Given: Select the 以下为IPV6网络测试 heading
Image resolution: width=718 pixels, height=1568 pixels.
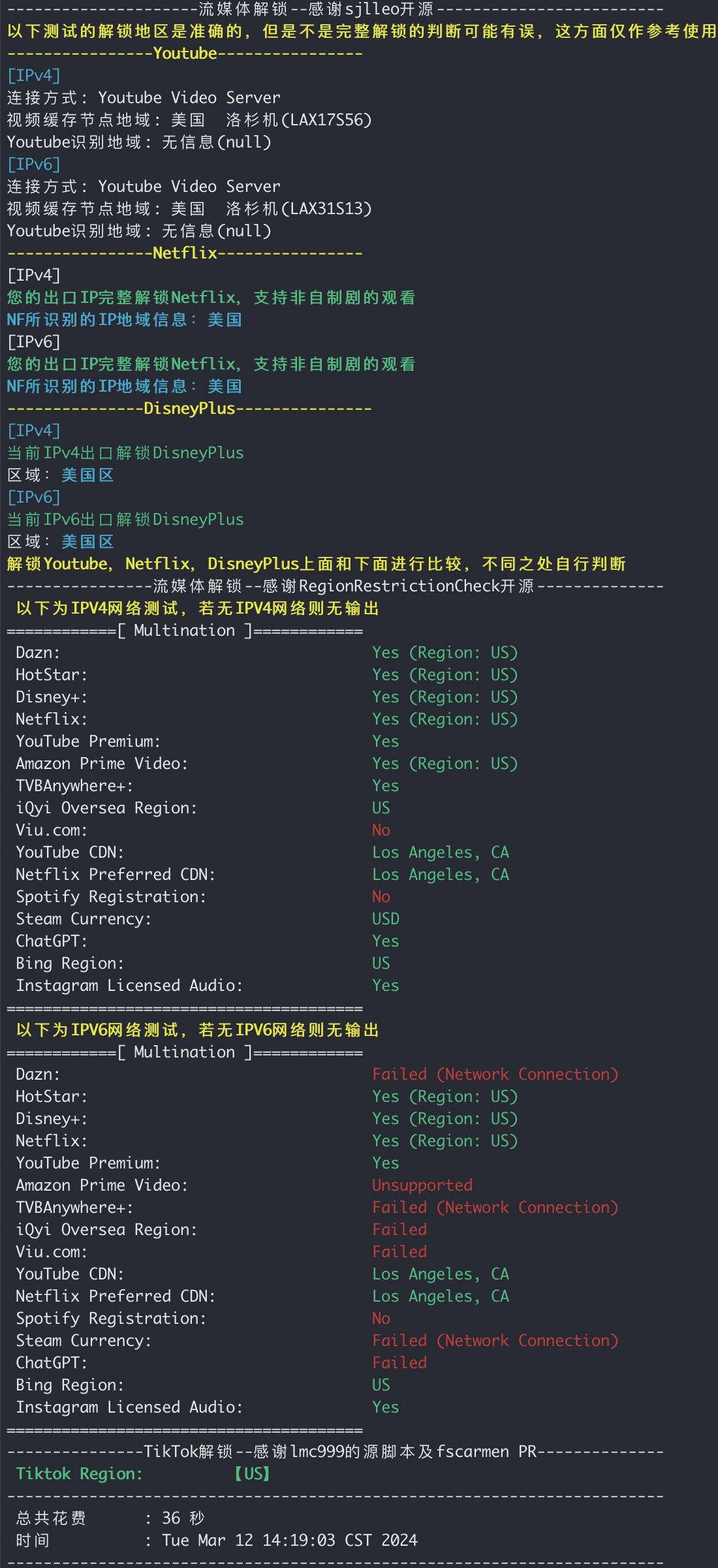Looking at the screenshot, I should pos(197,1030).
